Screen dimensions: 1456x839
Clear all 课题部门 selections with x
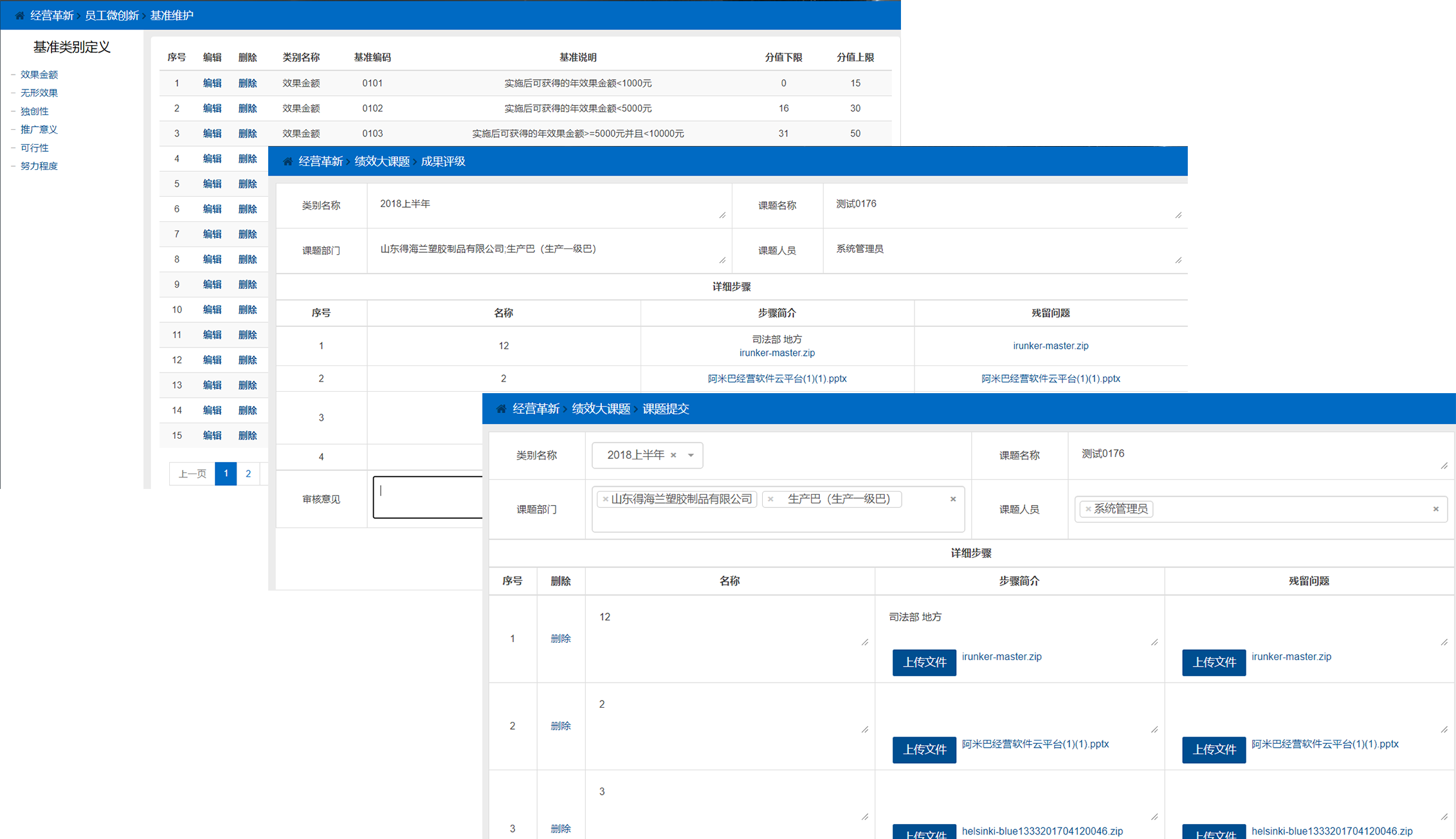tap(953, 499)
